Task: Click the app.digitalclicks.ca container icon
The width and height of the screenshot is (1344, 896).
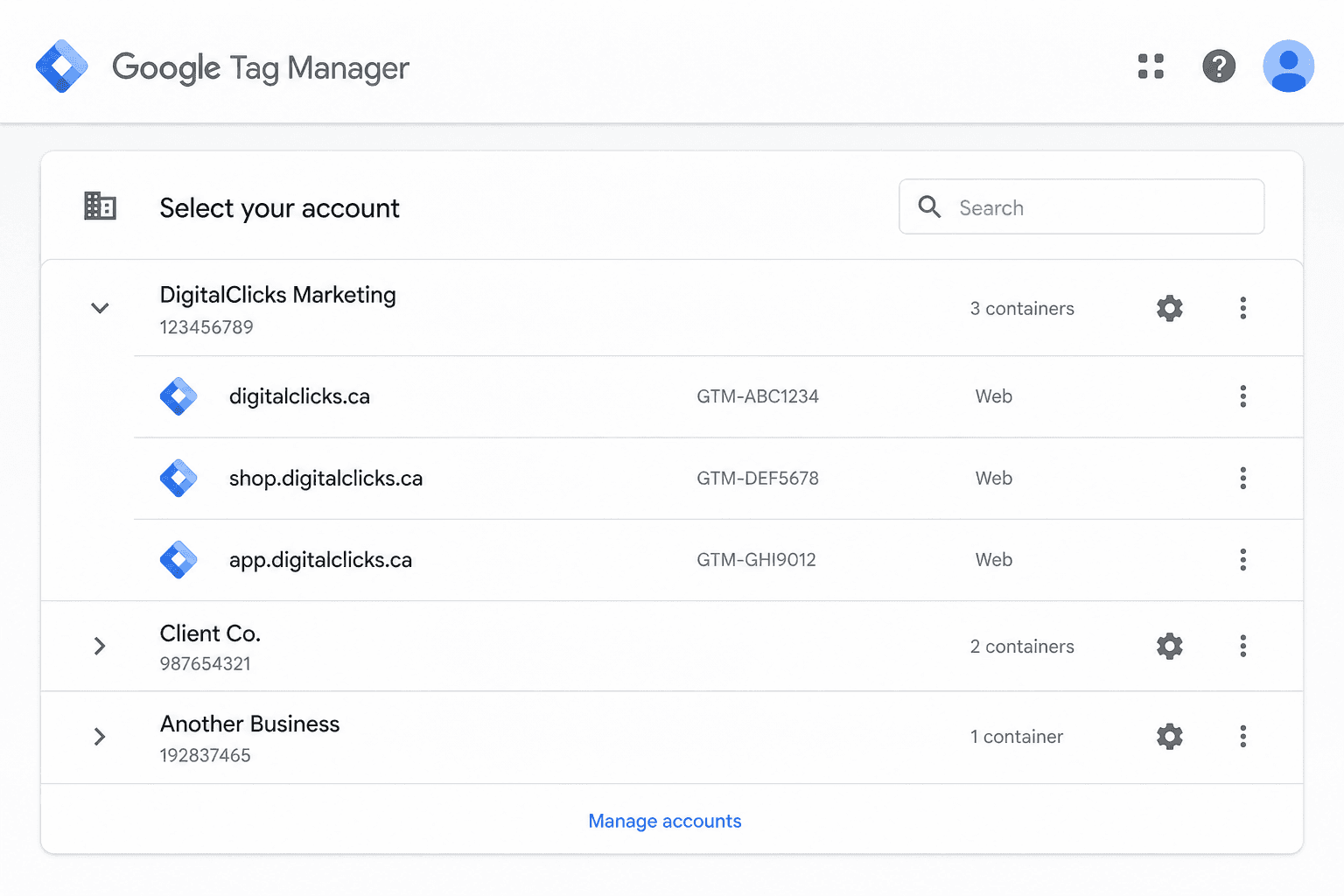Action: coord(178,560)
